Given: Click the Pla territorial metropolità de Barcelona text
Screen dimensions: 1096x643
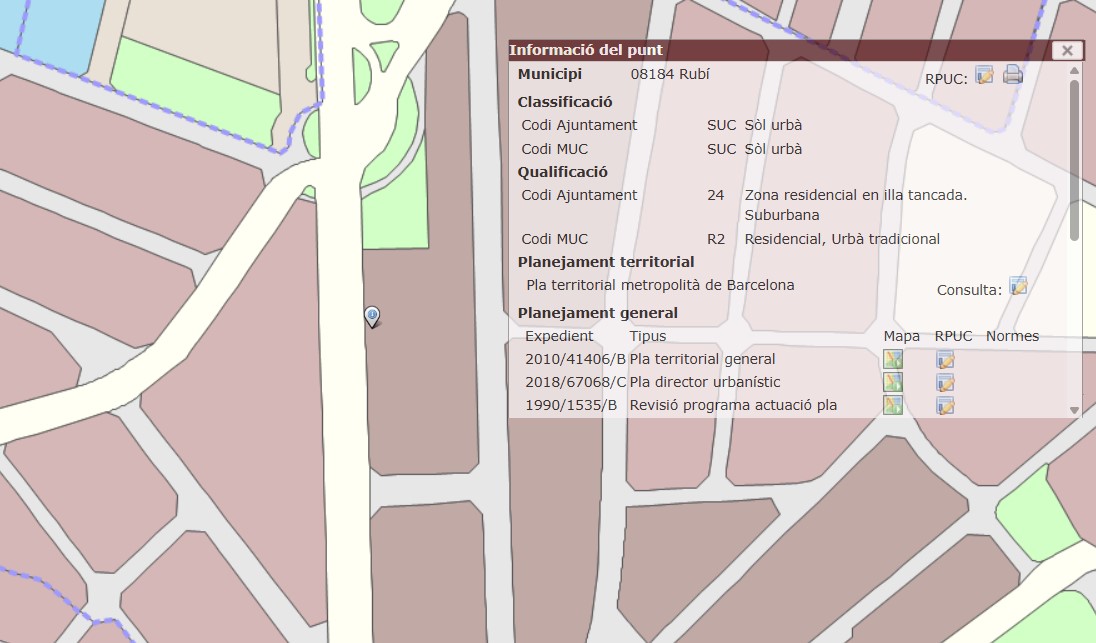Looking at the screenshot, I should (x=660, y=285).
